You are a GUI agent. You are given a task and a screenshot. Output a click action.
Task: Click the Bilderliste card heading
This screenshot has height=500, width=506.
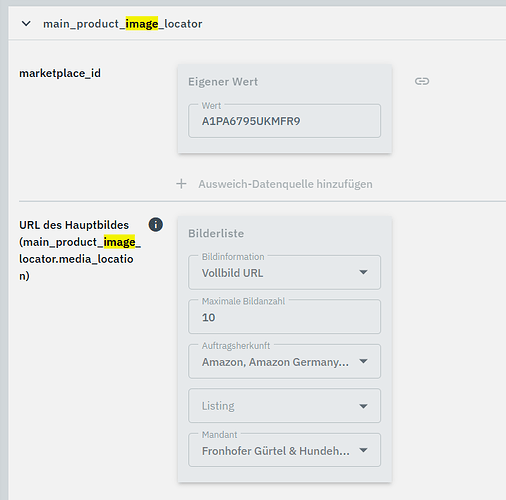(216, 233)
